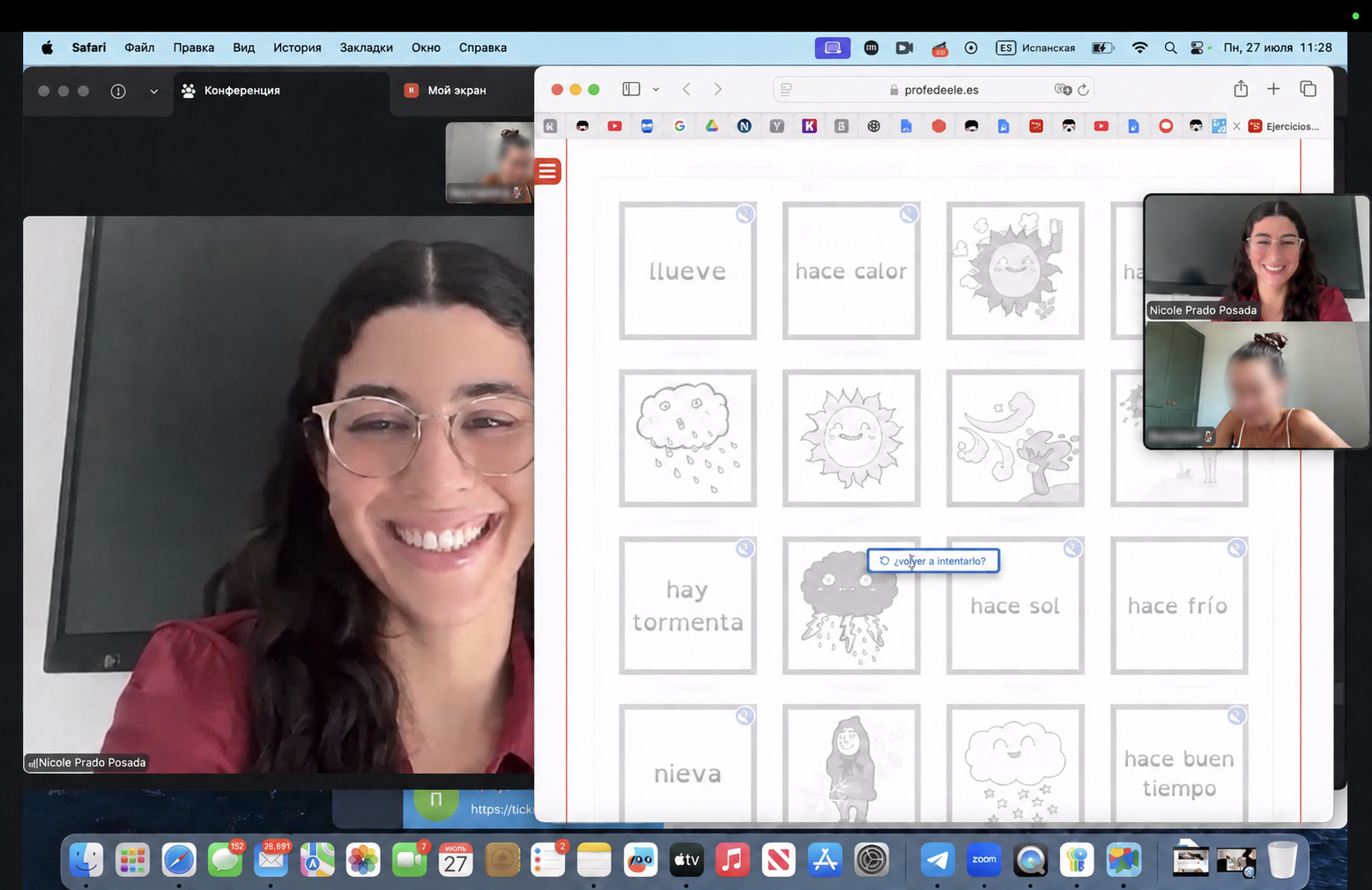This screenshot has width=1372, height=890.
Task: Flip the 'hace calor' memory card
Action: [851, 271]
